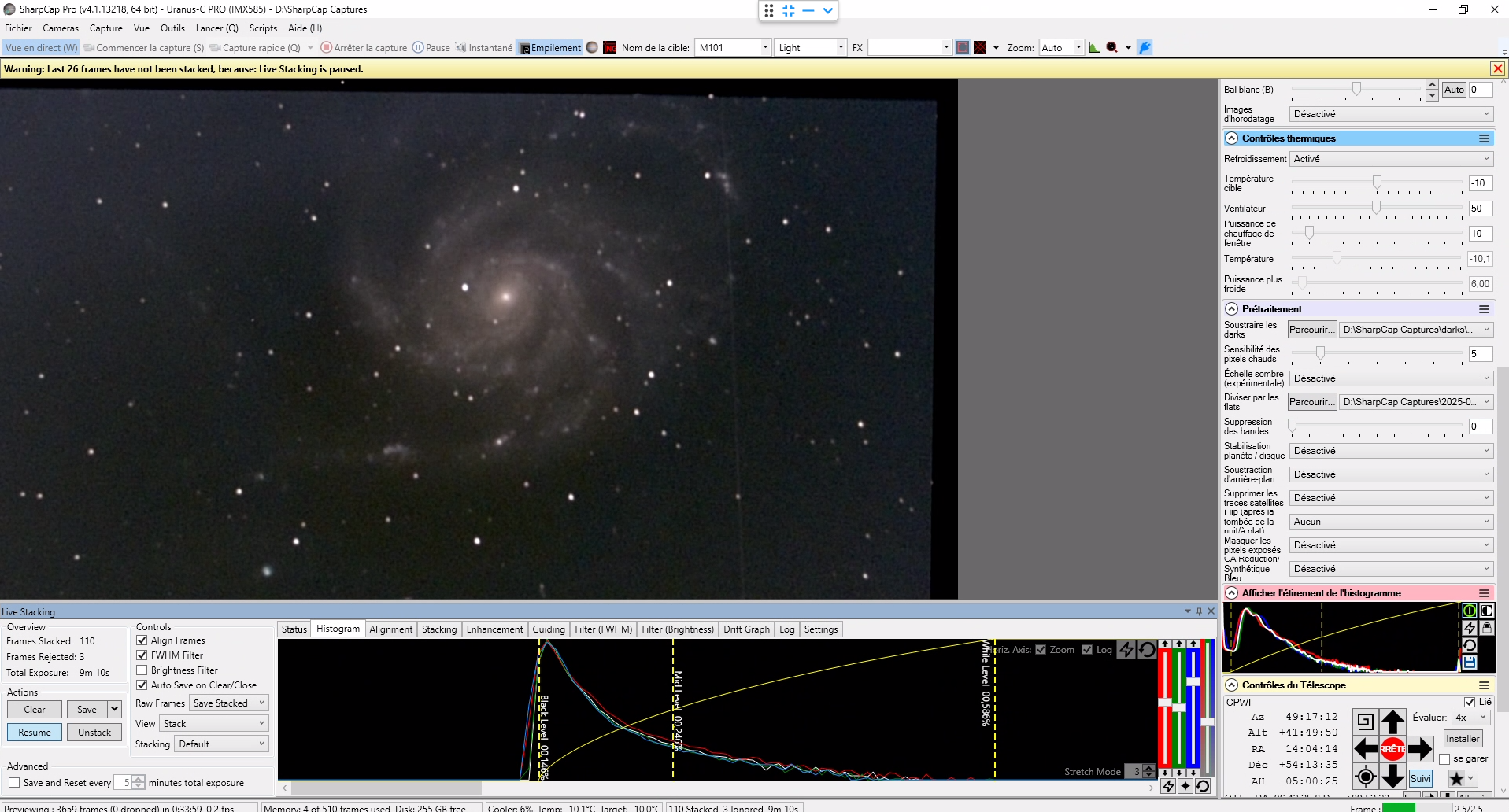Check the se garer checkbox

[1444, 759]
